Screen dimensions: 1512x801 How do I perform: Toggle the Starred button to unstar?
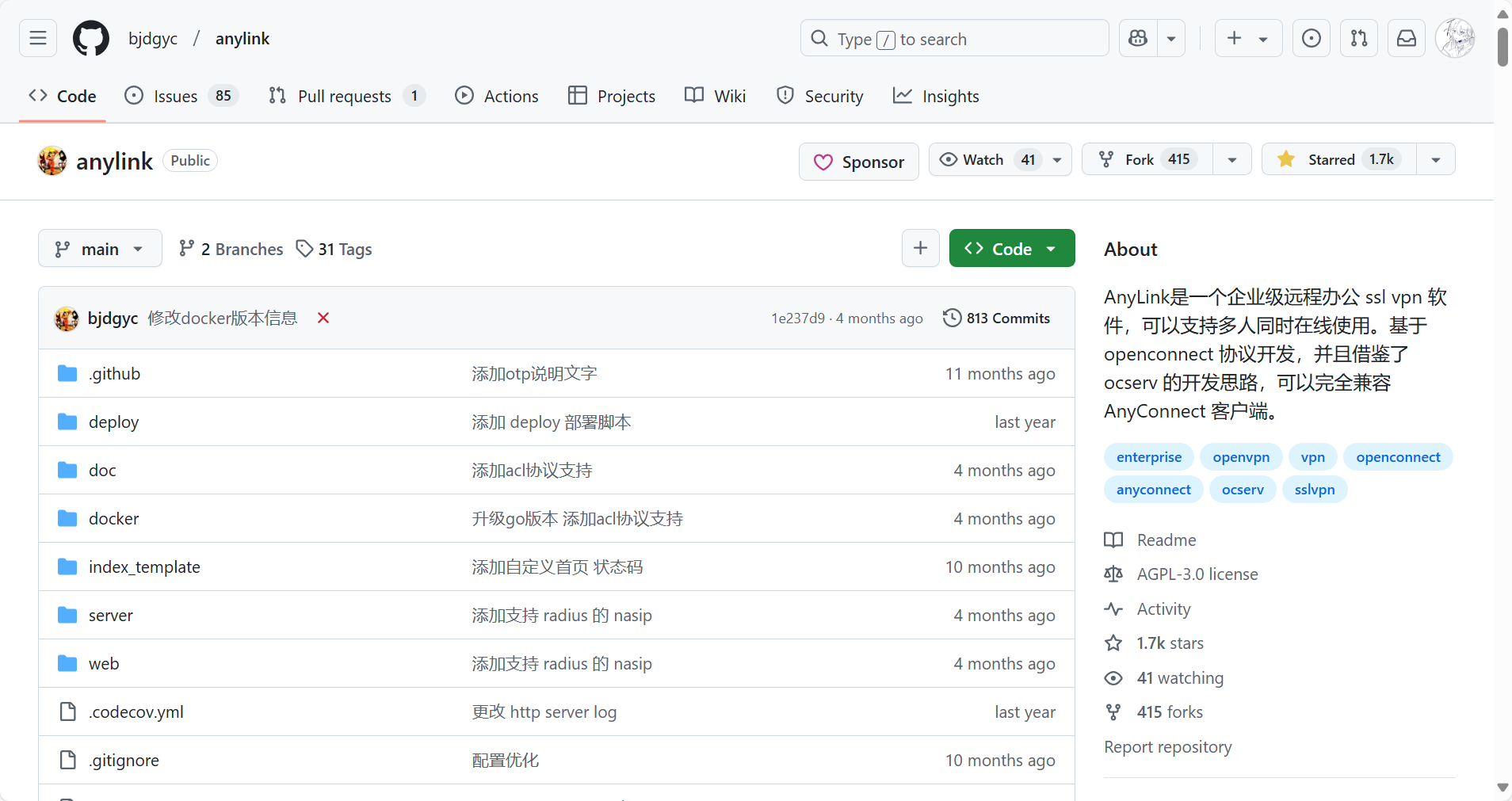[x=1338, y=159]
